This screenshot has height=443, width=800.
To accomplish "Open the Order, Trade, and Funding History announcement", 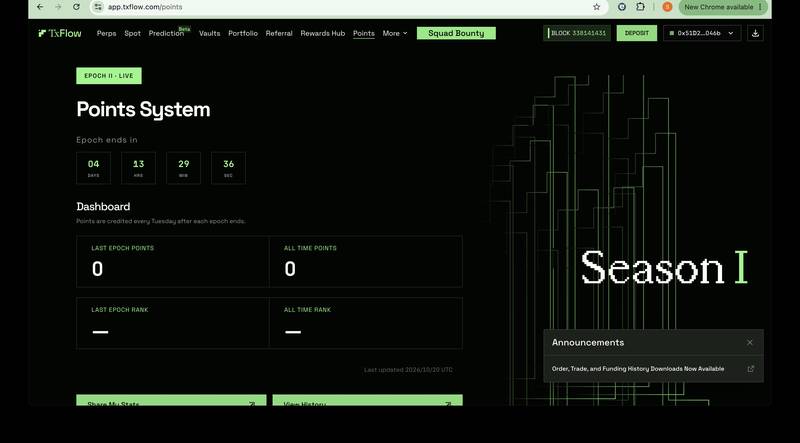I will click(638, 368).
